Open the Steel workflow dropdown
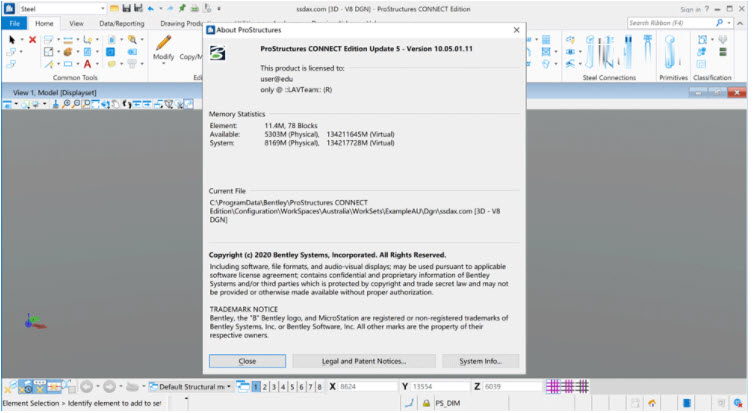The width and height of the screenshot is (753, 413). point(102,9)
